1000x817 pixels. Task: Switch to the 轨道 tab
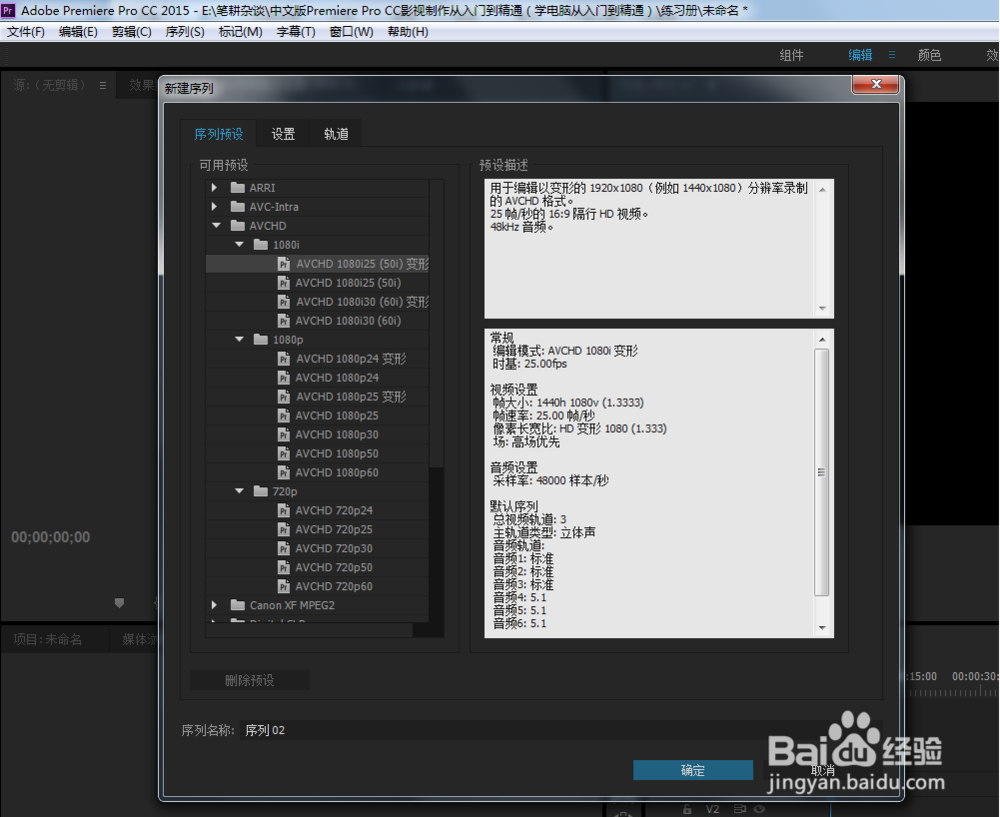[x=336, y=134]
